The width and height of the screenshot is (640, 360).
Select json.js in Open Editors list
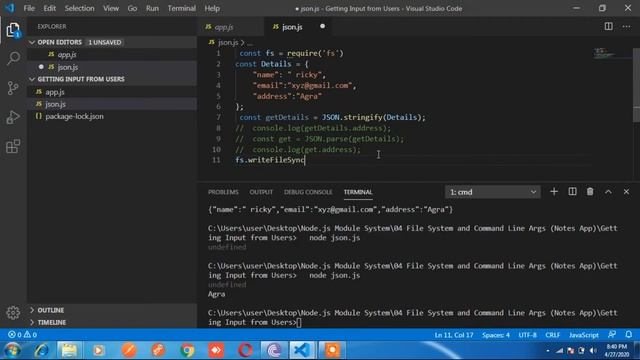coord(112,67)
